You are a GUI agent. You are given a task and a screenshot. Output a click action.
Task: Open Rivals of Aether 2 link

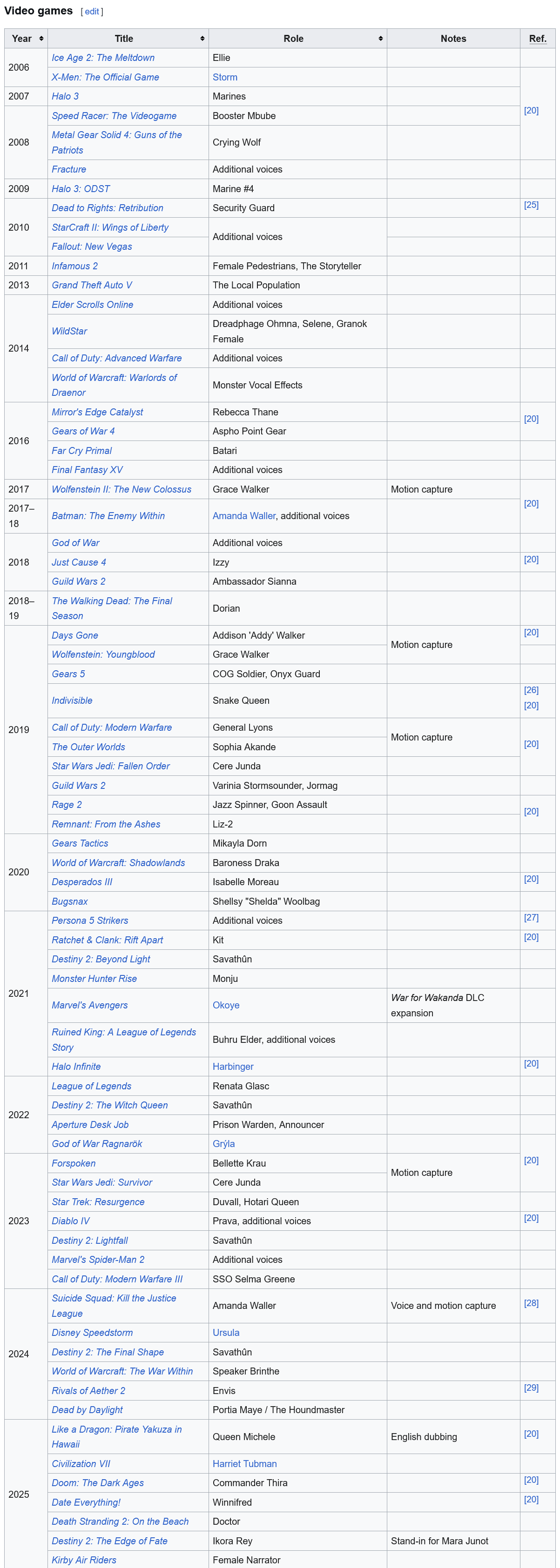(88, 1391)
